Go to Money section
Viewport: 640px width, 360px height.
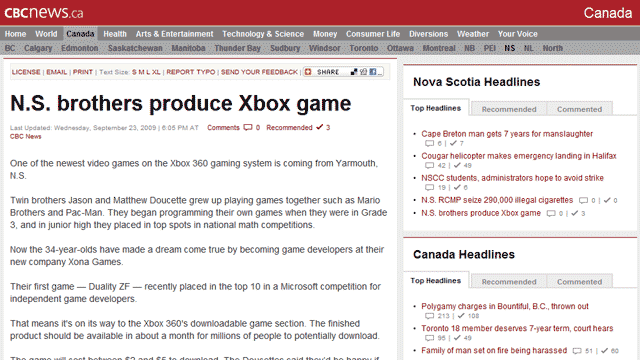(325, 34)
